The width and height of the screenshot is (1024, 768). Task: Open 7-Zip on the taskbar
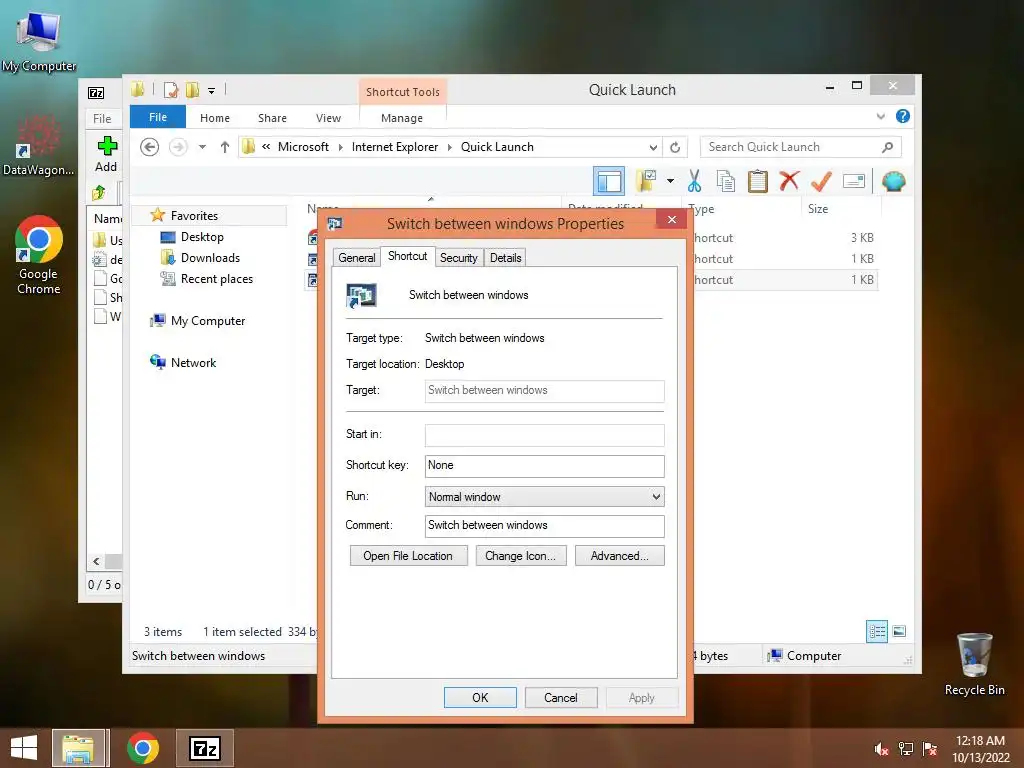[x=204, y=748]
